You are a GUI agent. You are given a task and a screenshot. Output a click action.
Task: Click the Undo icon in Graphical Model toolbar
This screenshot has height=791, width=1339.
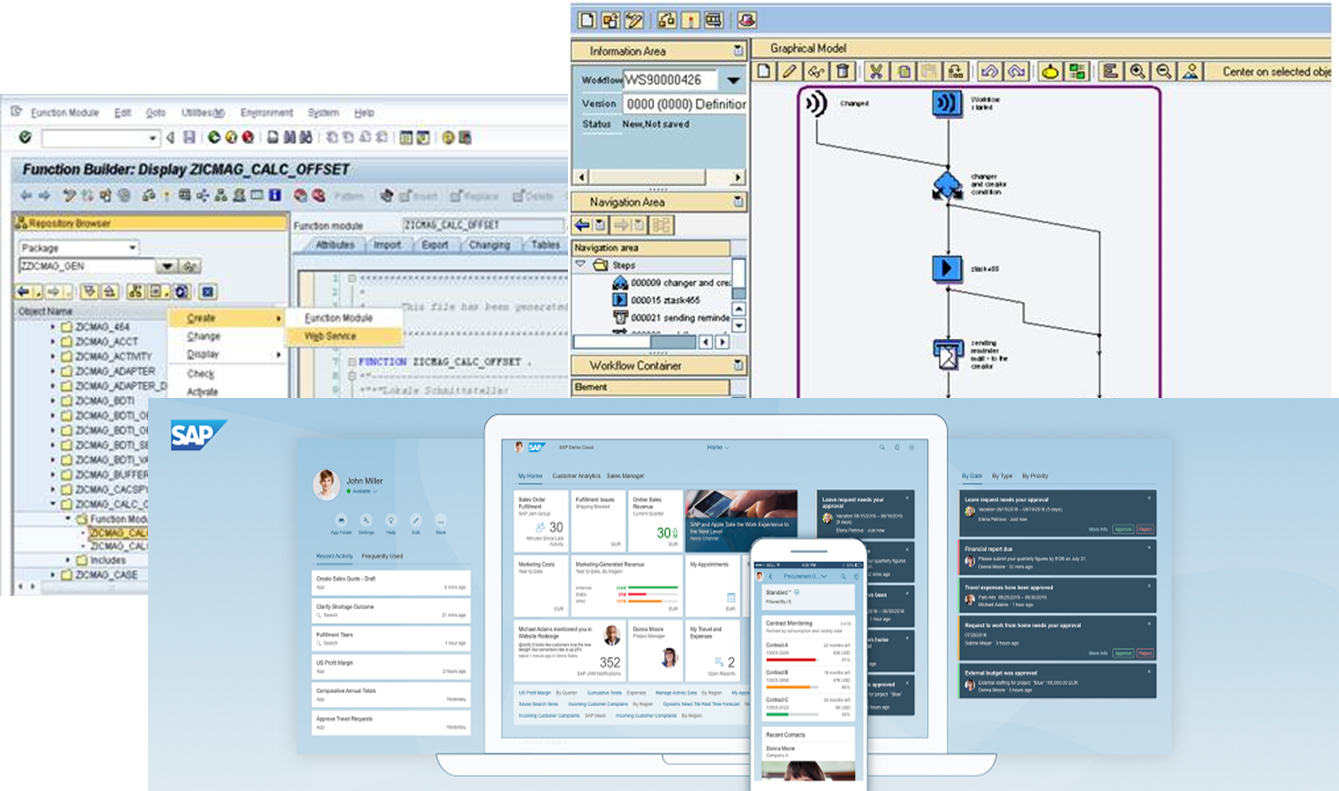pyautogui.click(x=989, y=71)
